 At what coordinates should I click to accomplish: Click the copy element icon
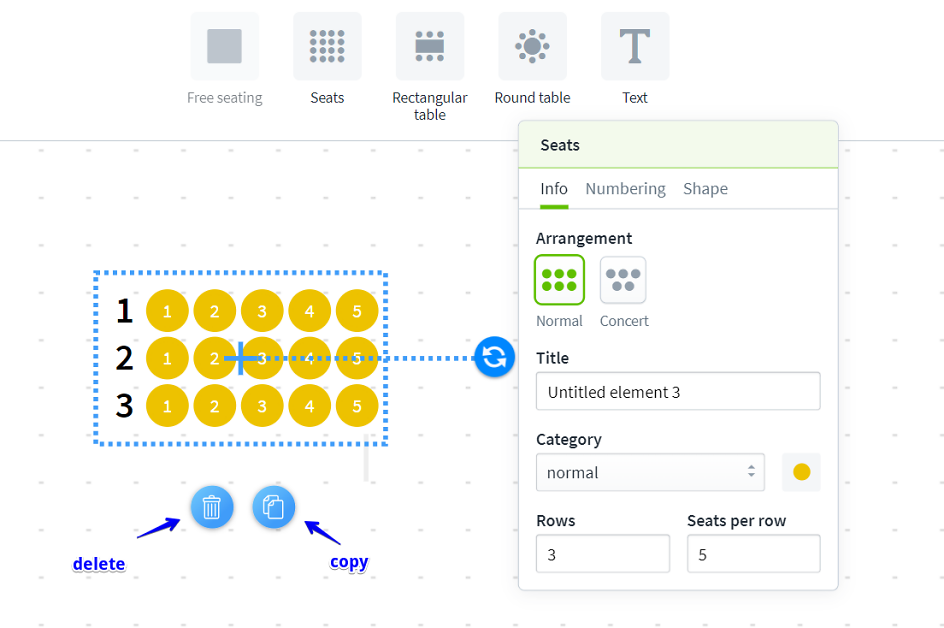tap(274, 507)
